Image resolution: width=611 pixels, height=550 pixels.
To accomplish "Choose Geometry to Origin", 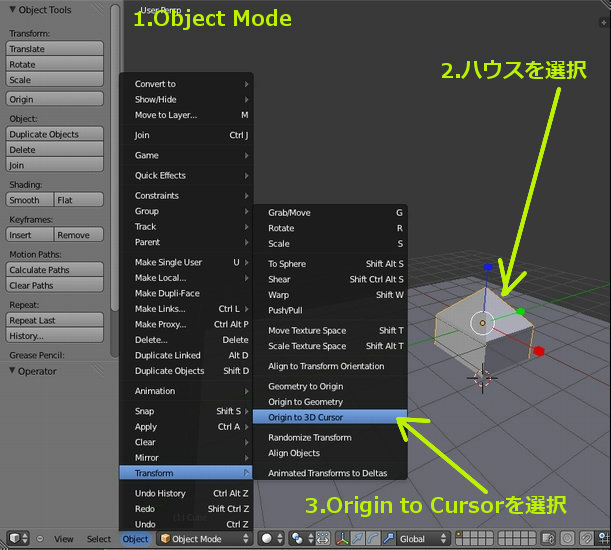I will pos(330,386).
